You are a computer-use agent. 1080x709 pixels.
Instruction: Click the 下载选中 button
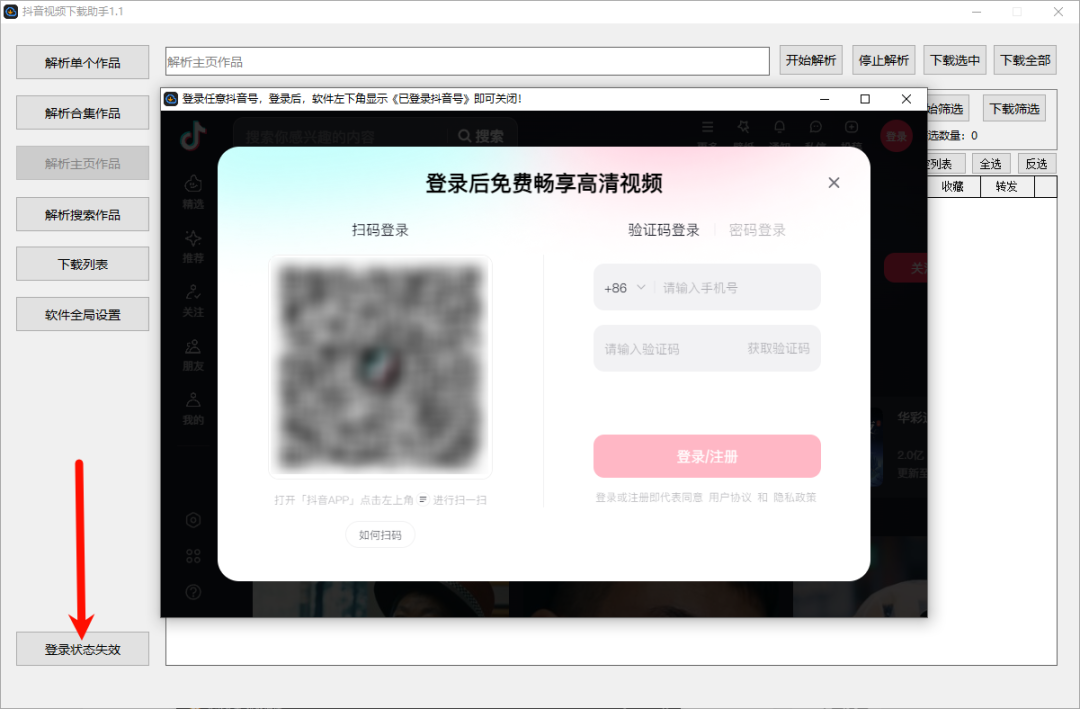(x=955, y=60)
